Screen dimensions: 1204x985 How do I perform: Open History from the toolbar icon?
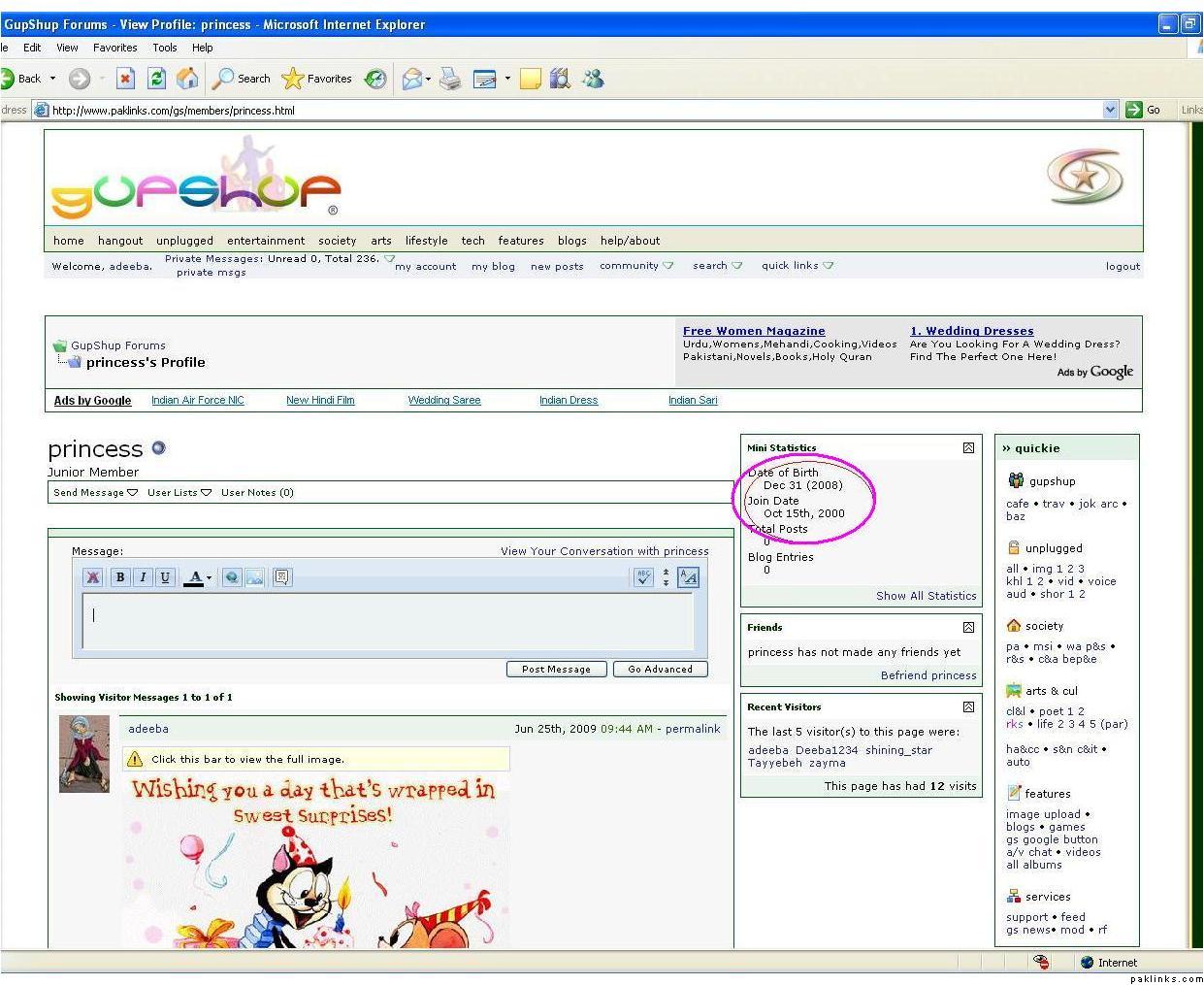click(x=375, y=79)
